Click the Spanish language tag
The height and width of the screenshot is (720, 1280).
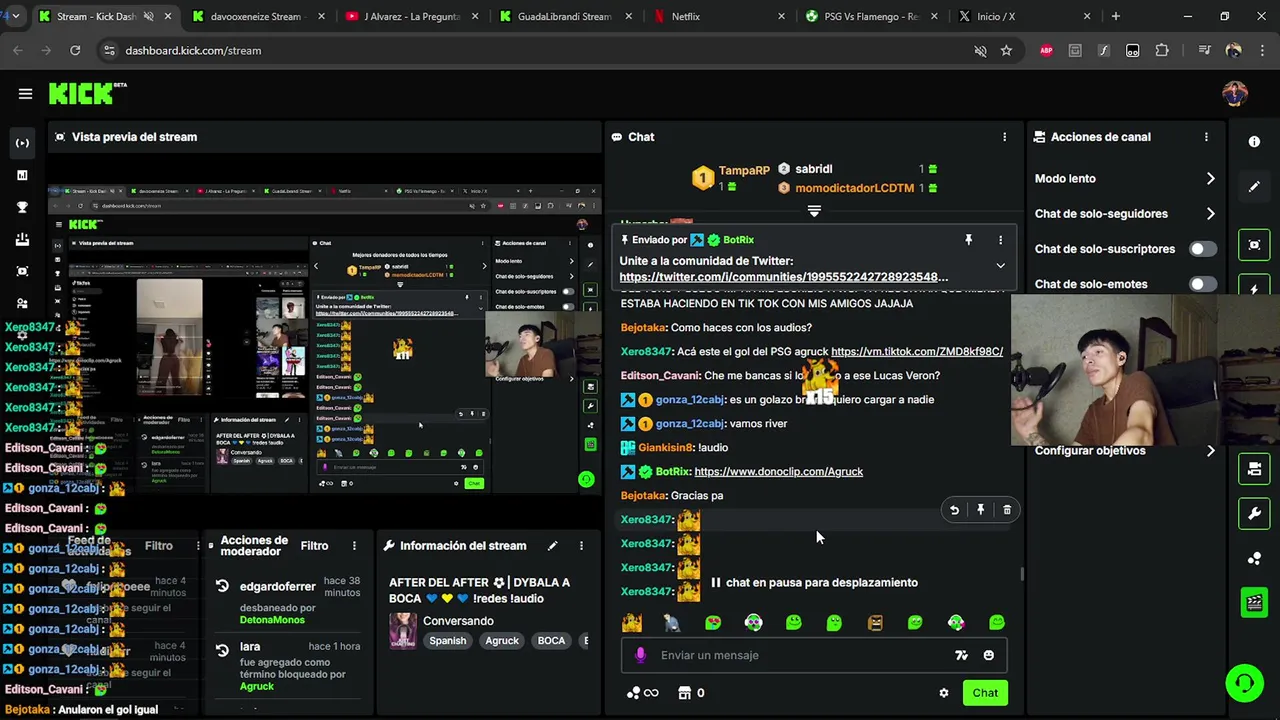click(448, 641)
